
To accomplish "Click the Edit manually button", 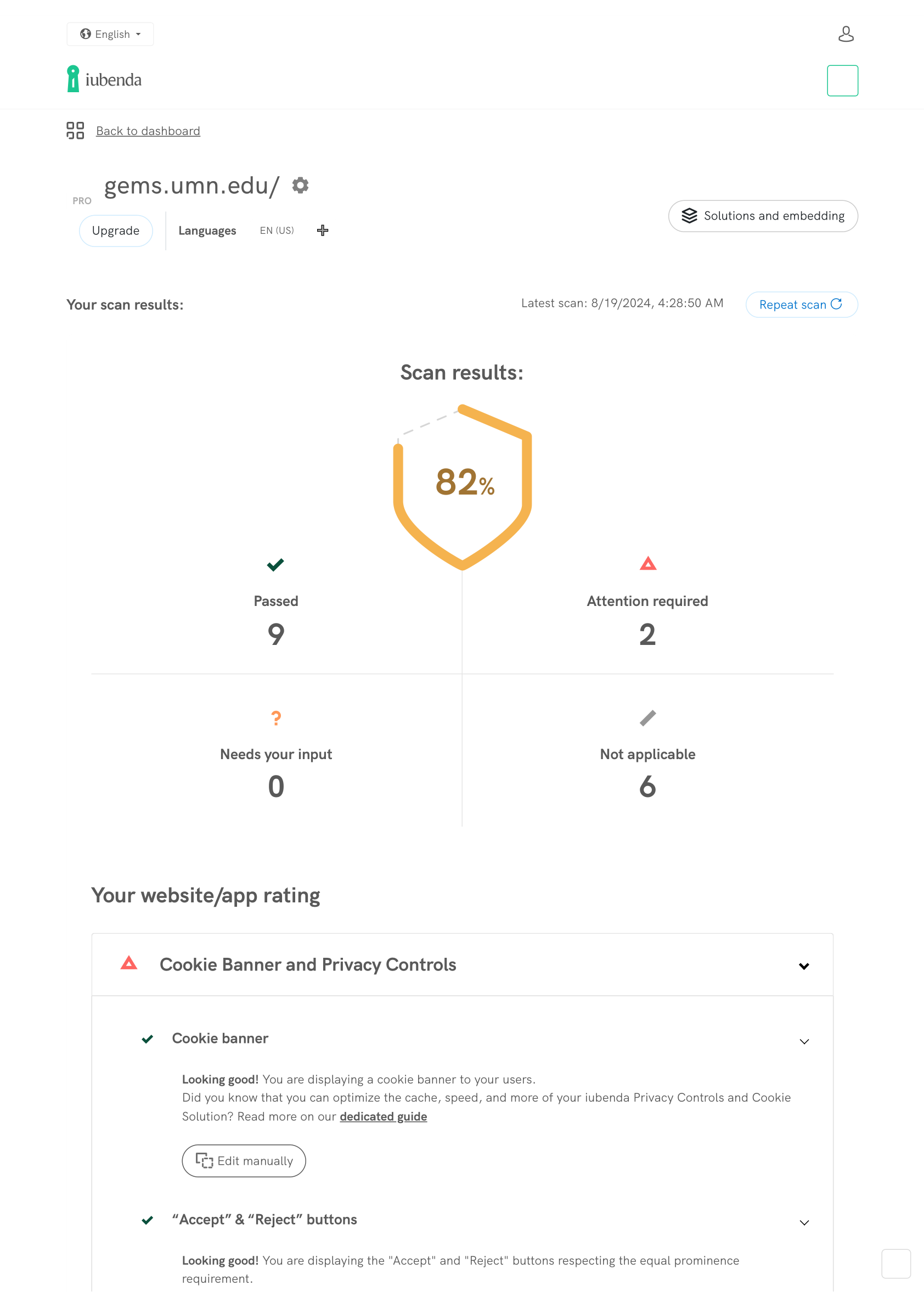I will [244, 1160].
